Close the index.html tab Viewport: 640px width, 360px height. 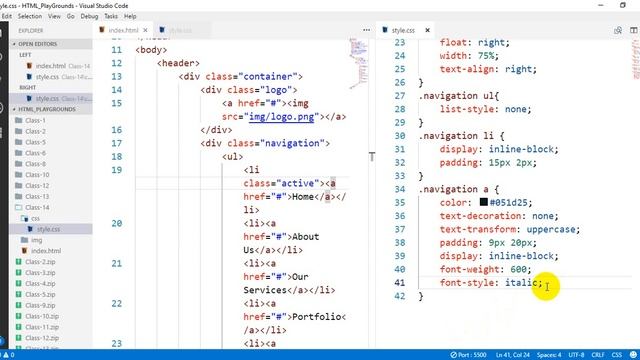pos(145,30)
